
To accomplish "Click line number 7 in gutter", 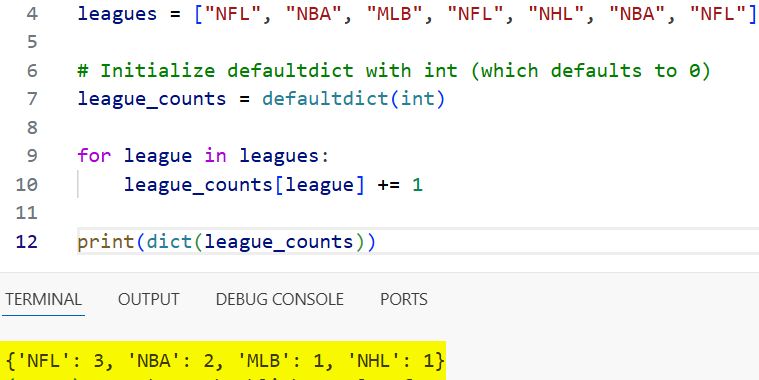I will point(31,99).
